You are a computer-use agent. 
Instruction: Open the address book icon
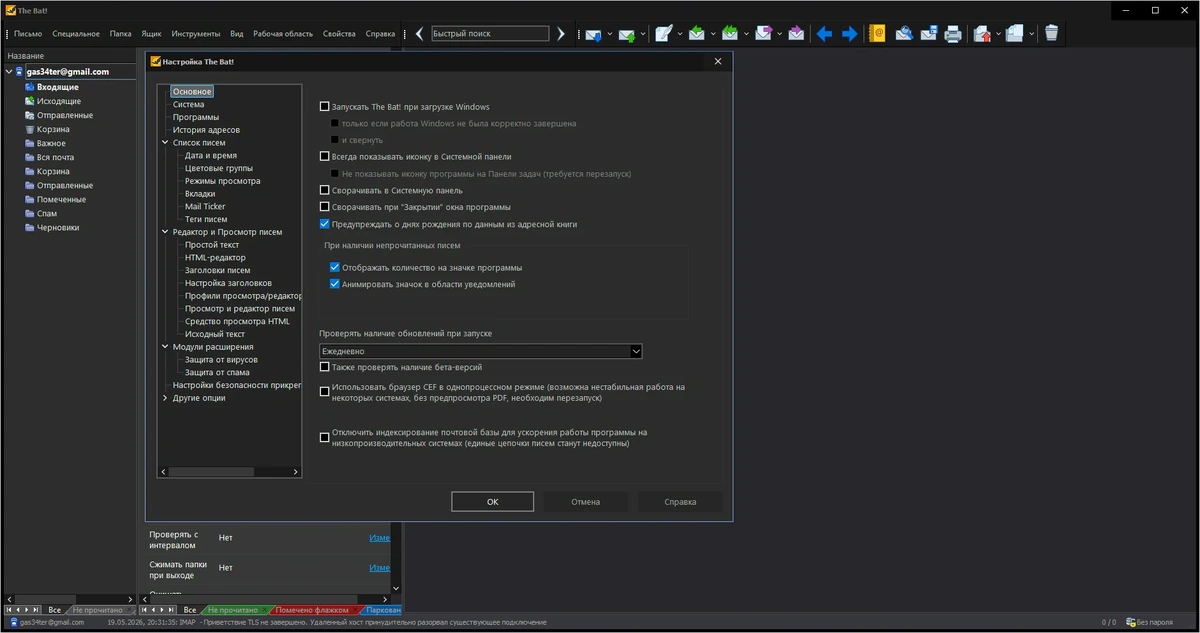tap(877, 34)
